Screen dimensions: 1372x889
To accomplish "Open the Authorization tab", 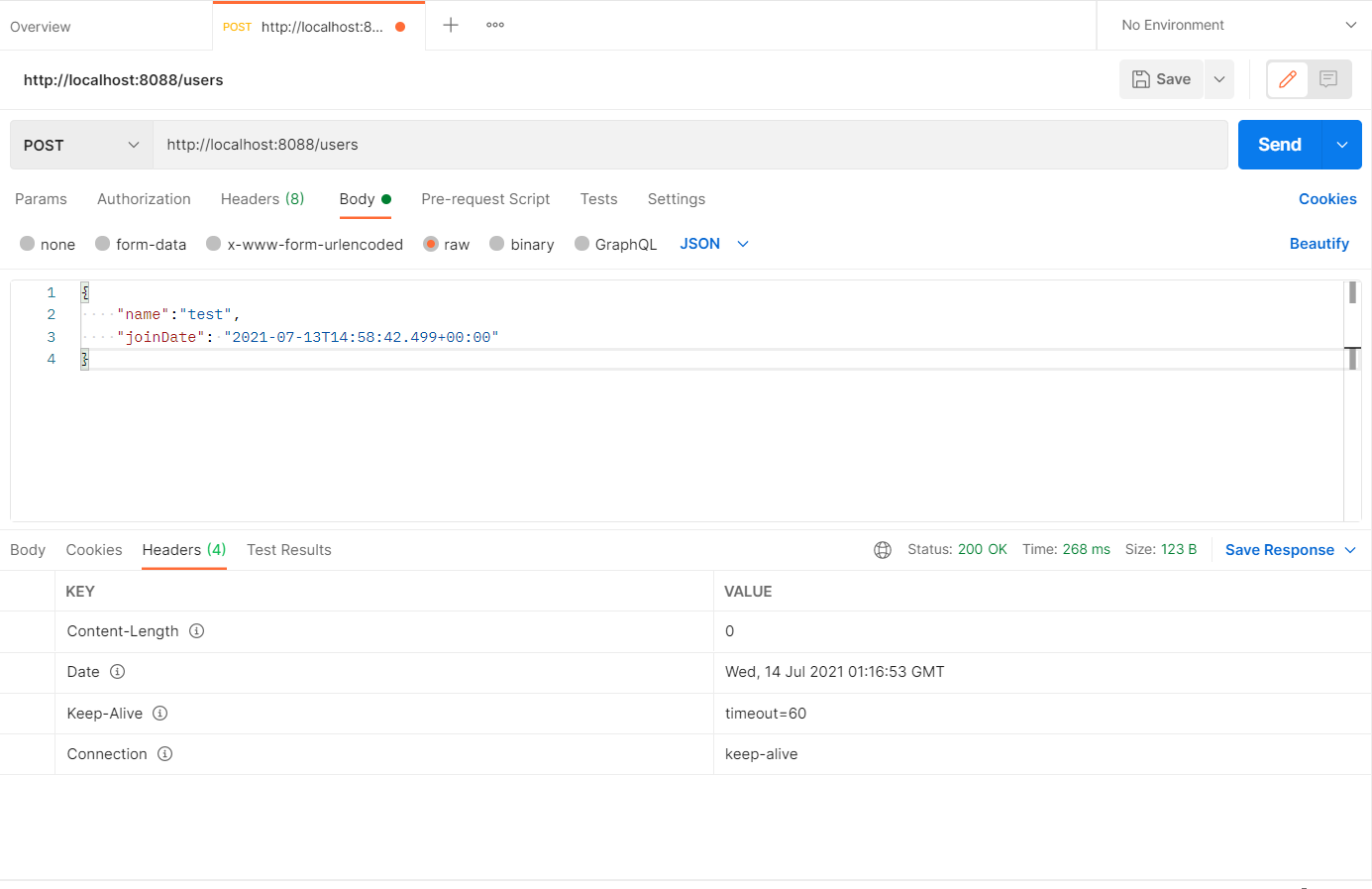I will point(144,199).
